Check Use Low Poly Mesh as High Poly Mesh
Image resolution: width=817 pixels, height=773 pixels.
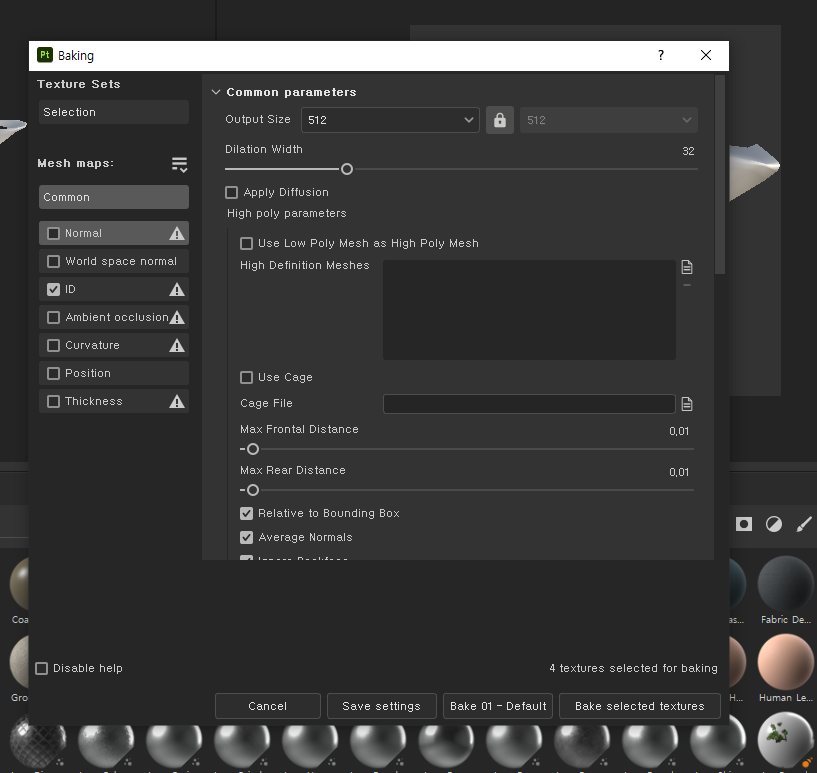click(246, 243)
